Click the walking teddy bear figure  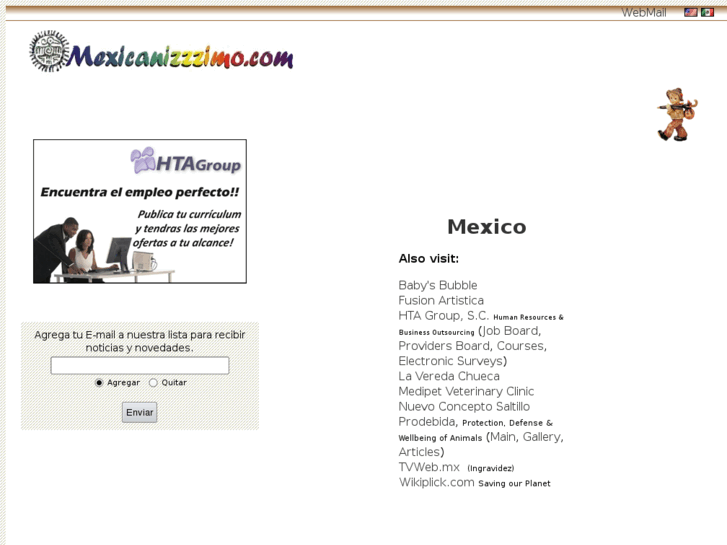pos(677,115)
